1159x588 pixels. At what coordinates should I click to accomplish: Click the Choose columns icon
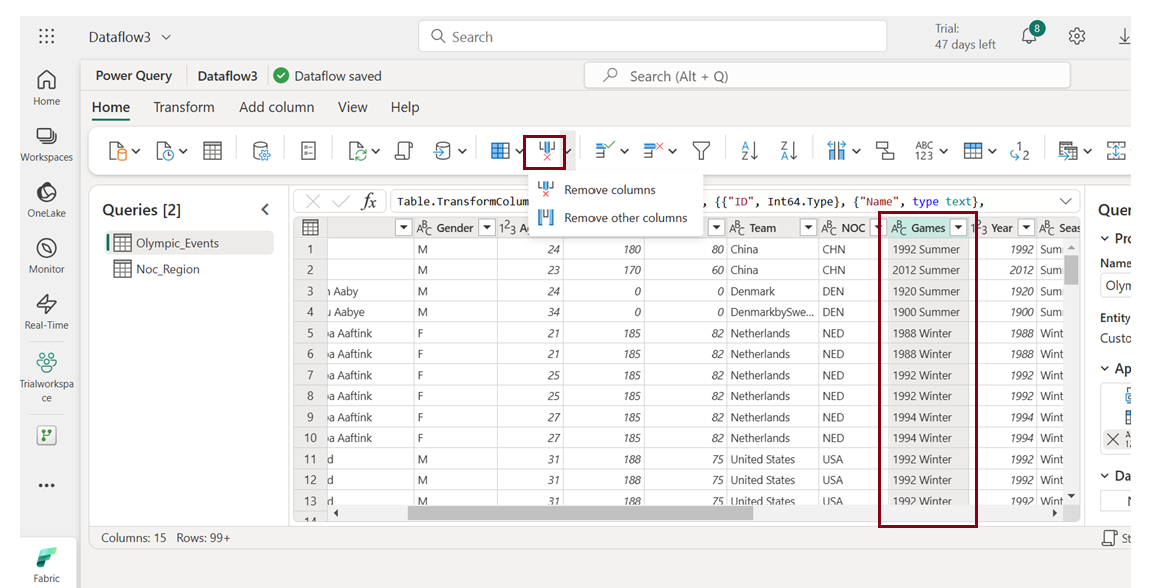click(500, 151)
